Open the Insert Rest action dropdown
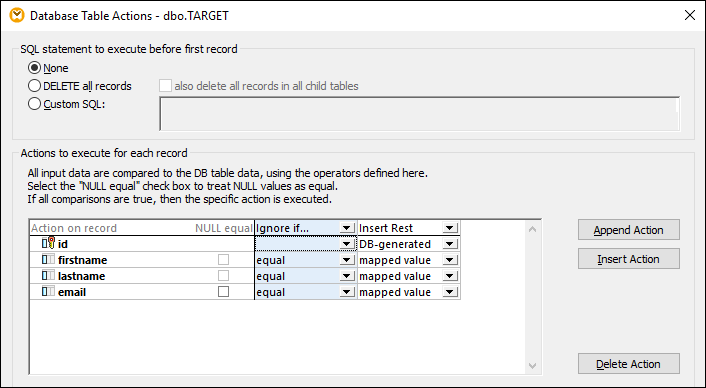706x388 pixels. [x=449, y=228]
